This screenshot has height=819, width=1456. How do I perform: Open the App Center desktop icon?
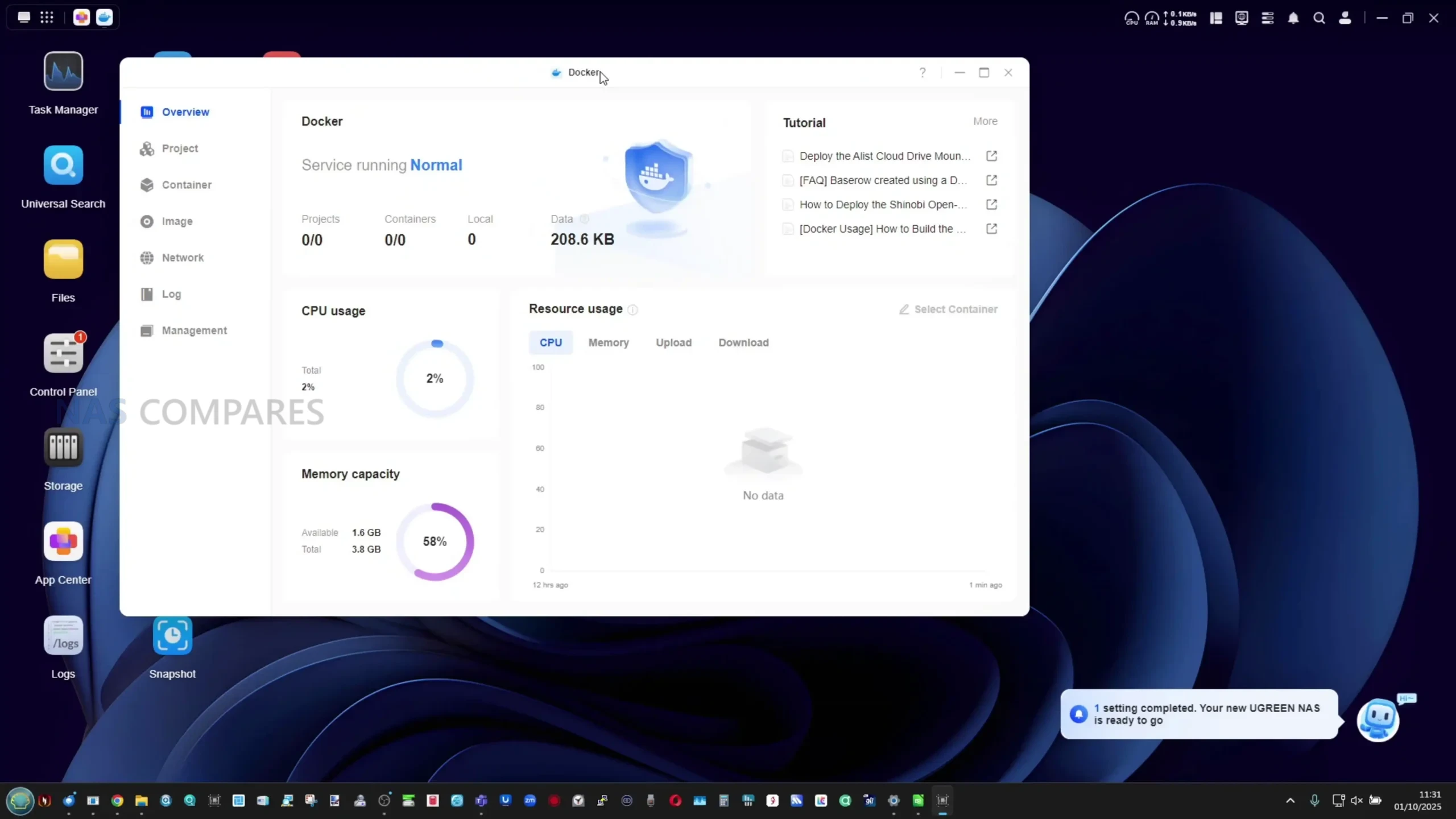pos(63,541)
